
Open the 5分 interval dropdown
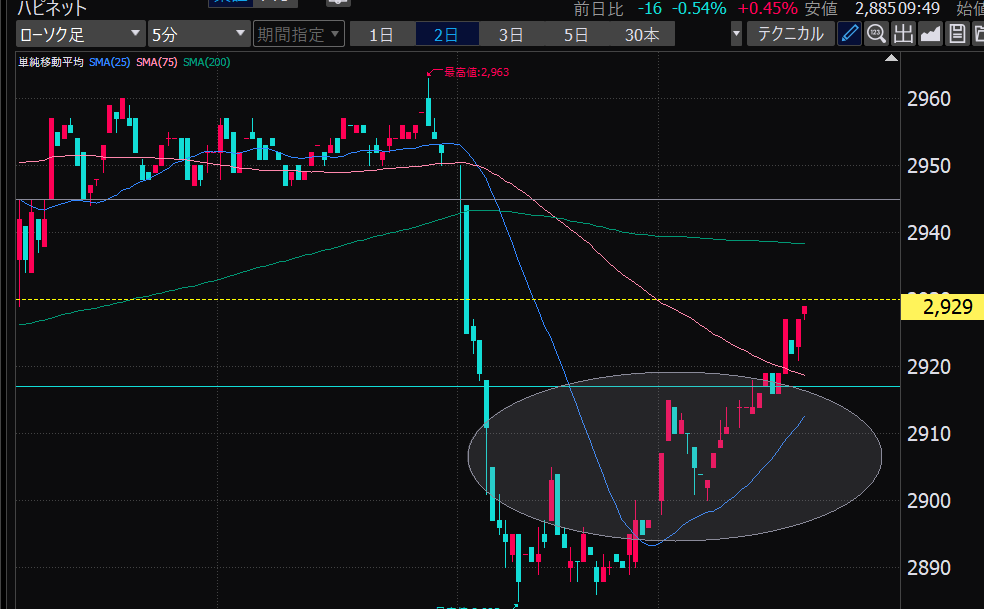click(198, 34)
